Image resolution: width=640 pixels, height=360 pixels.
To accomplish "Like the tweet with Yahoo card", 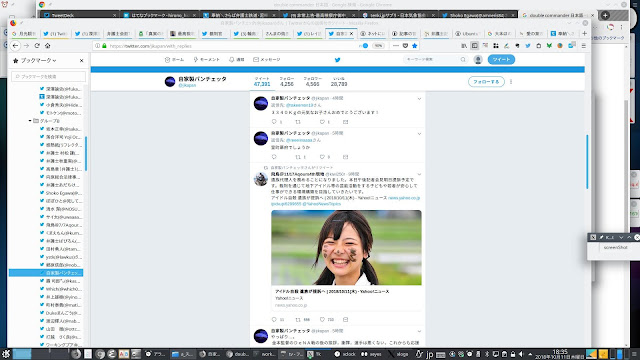I will pos(322,319).
